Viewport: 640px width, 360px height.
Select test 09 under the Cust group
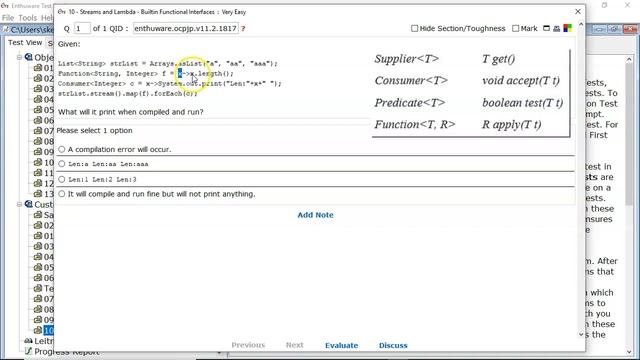click(x=44, y=320)
